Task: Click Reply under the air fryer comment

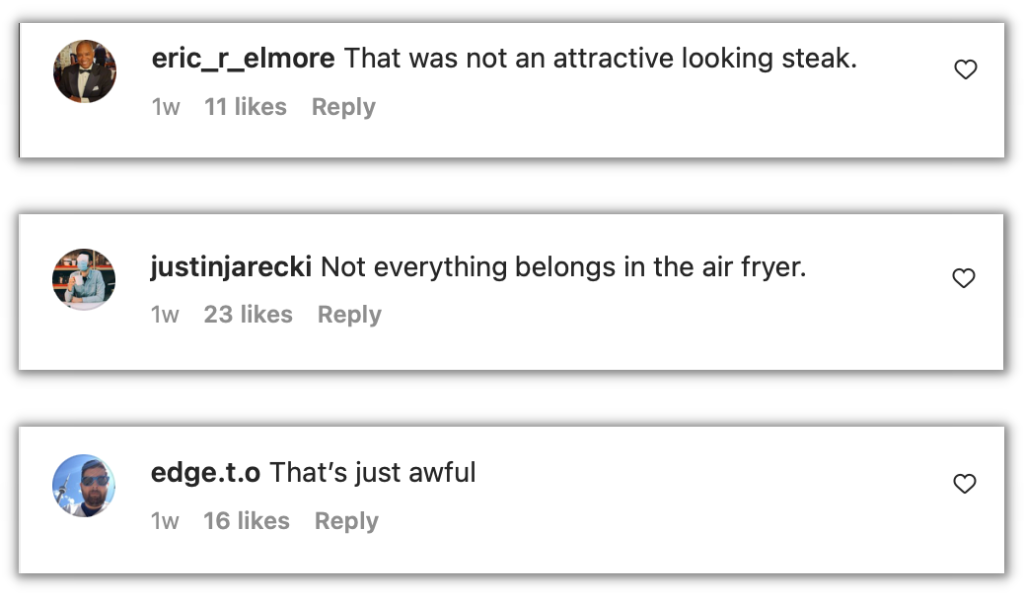Action: 349,315
